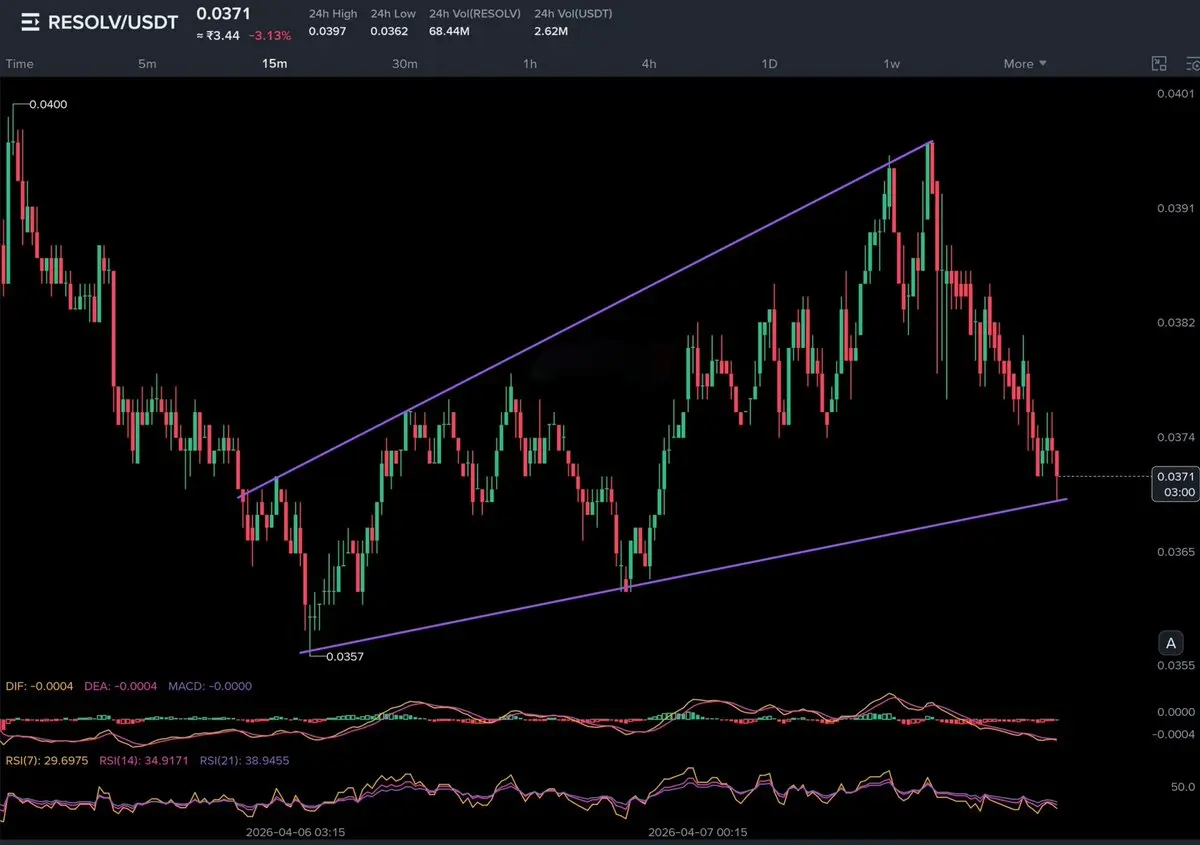The width and height of the screenshot is (1200, 845).
Task: Toggle the auto-scale A button
Action: click(1169, 642)
